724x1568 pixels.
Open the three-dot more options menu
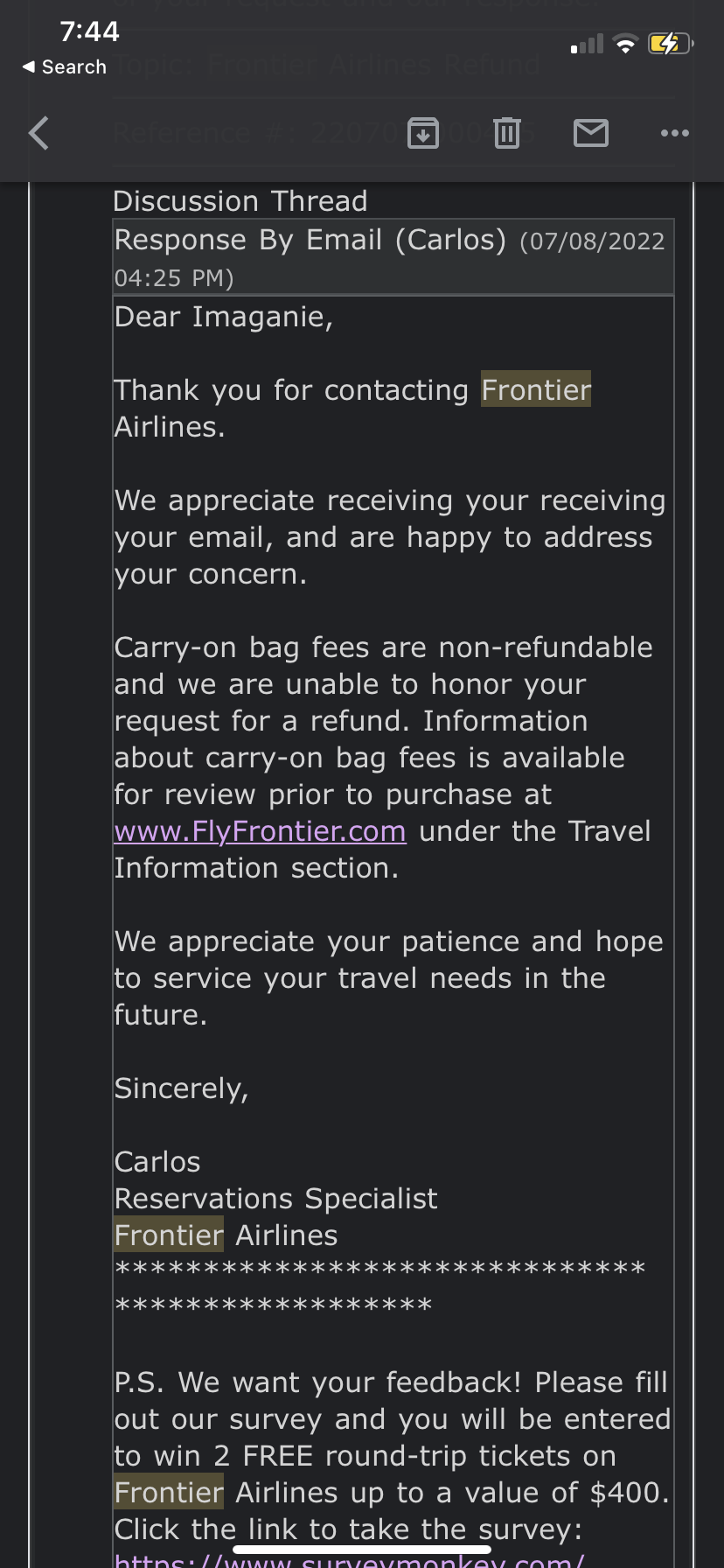coord(675,133)
